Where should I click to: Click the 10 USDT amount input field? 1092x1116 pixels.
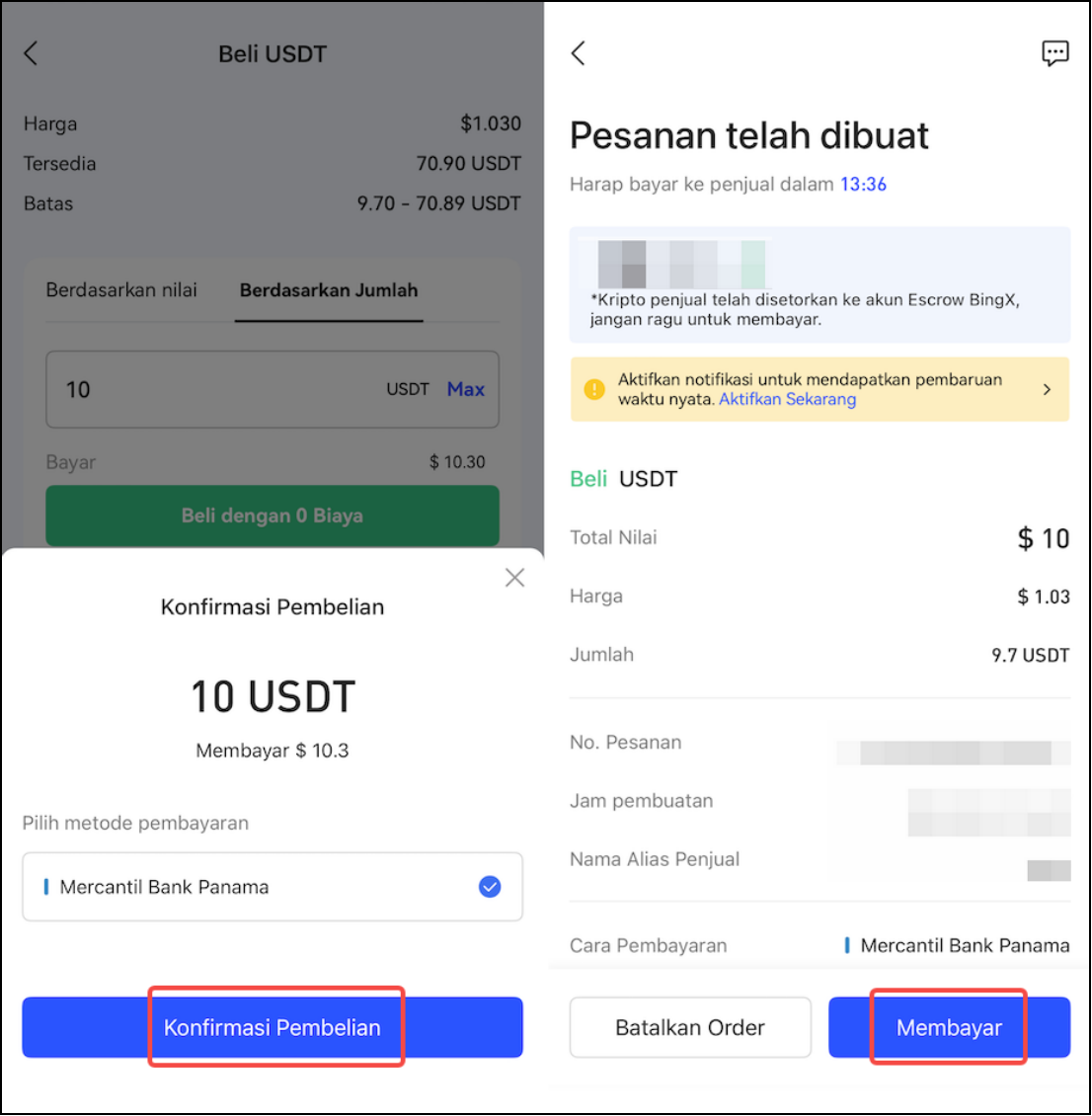(273, 389)
